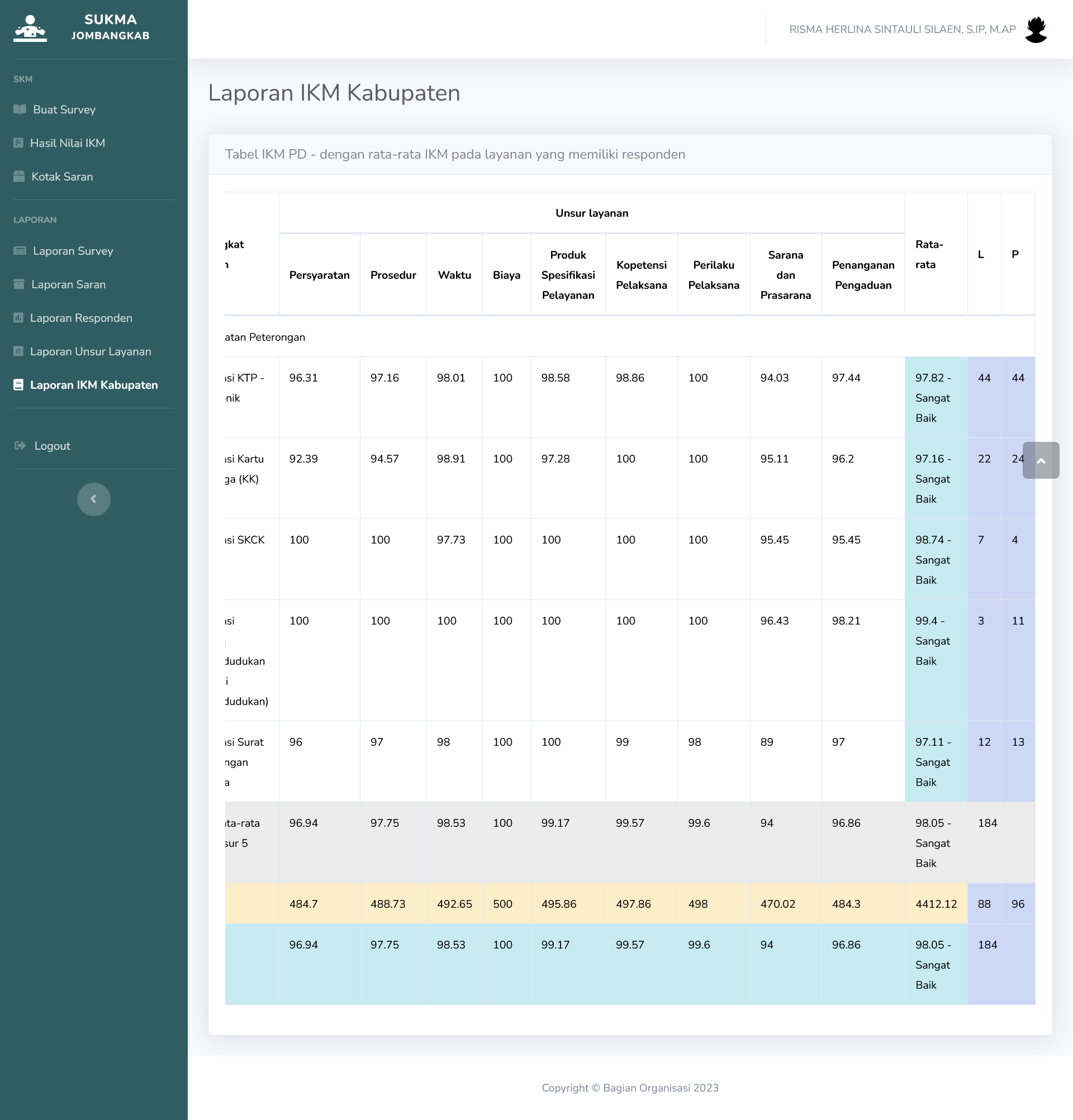Click the SUKMA JOMBANGKAB brand link
This screenshot has height=1120, width=1073.
click(x=110, y=27)
